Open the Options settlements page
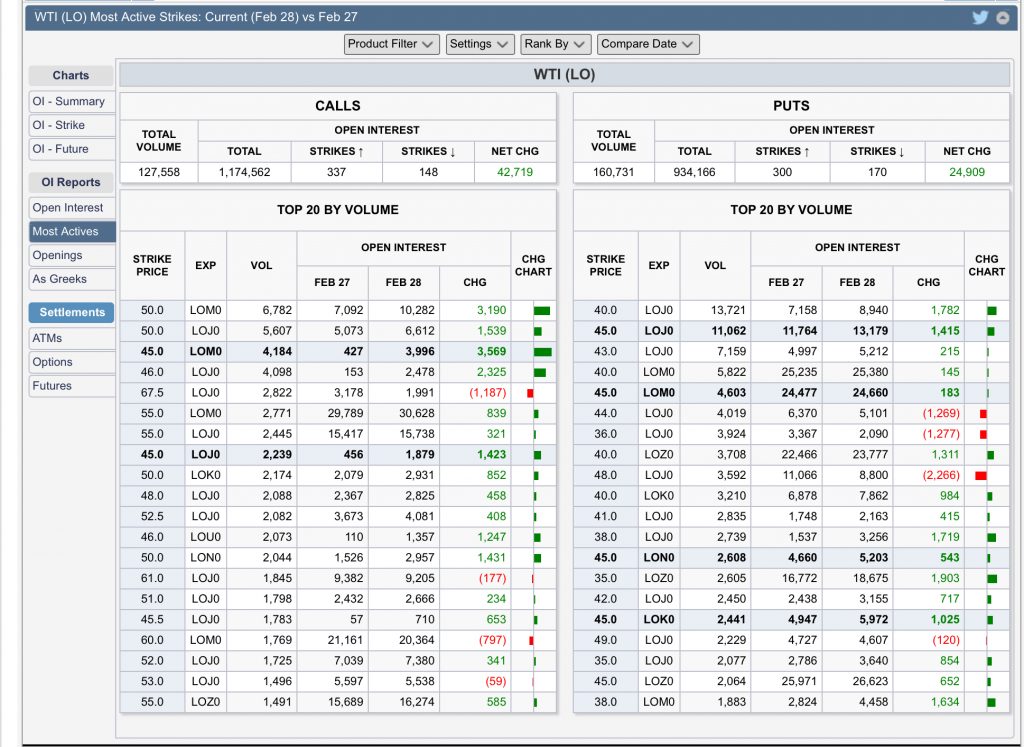Image resolution: width=1024 pixels, height=747 pixels. 71,362
